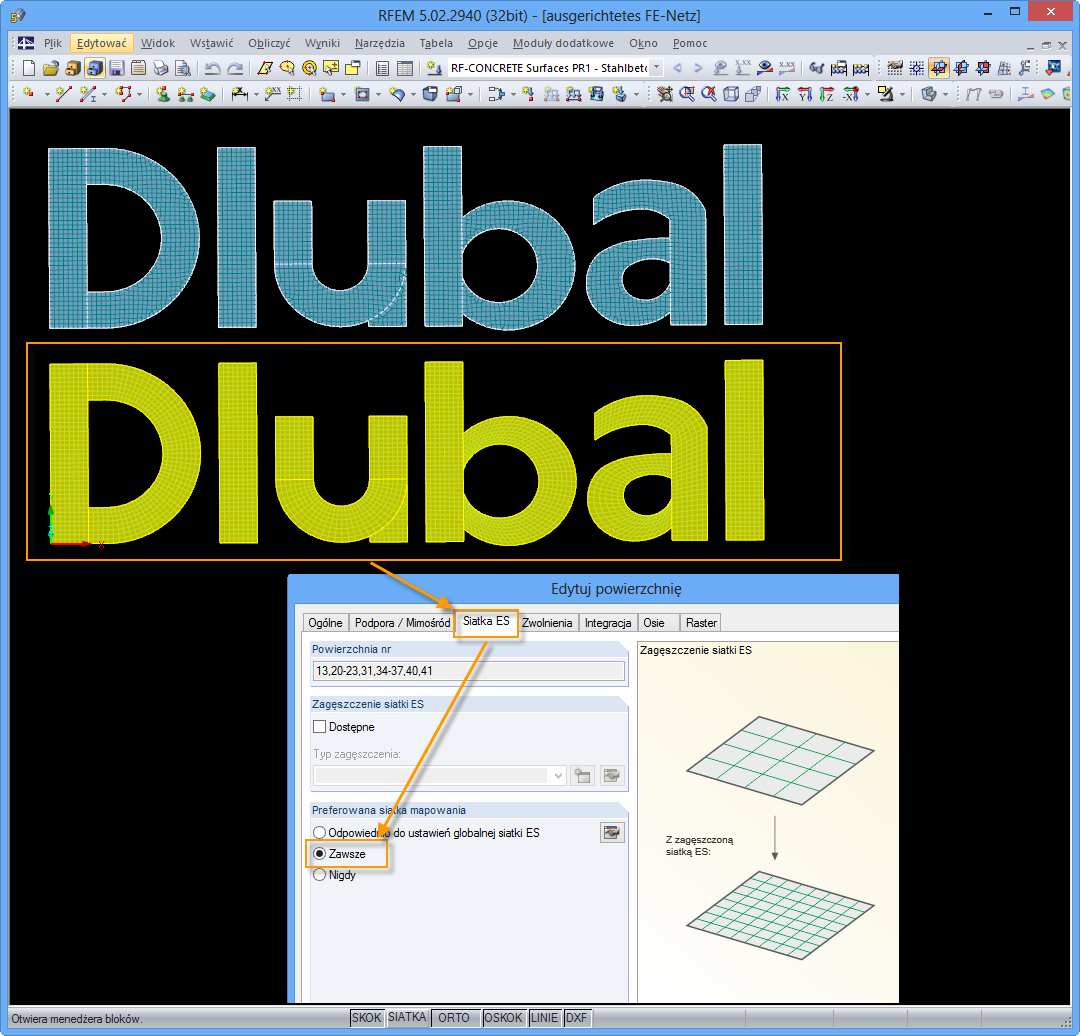
Task: Set view in X direction
Action: point(782,94)
